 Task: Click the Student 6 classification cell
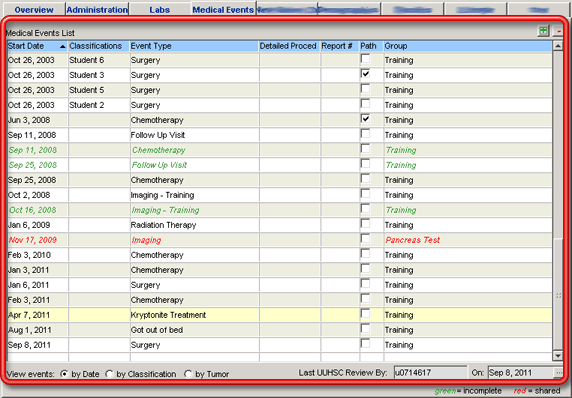[x=99, y=60]
